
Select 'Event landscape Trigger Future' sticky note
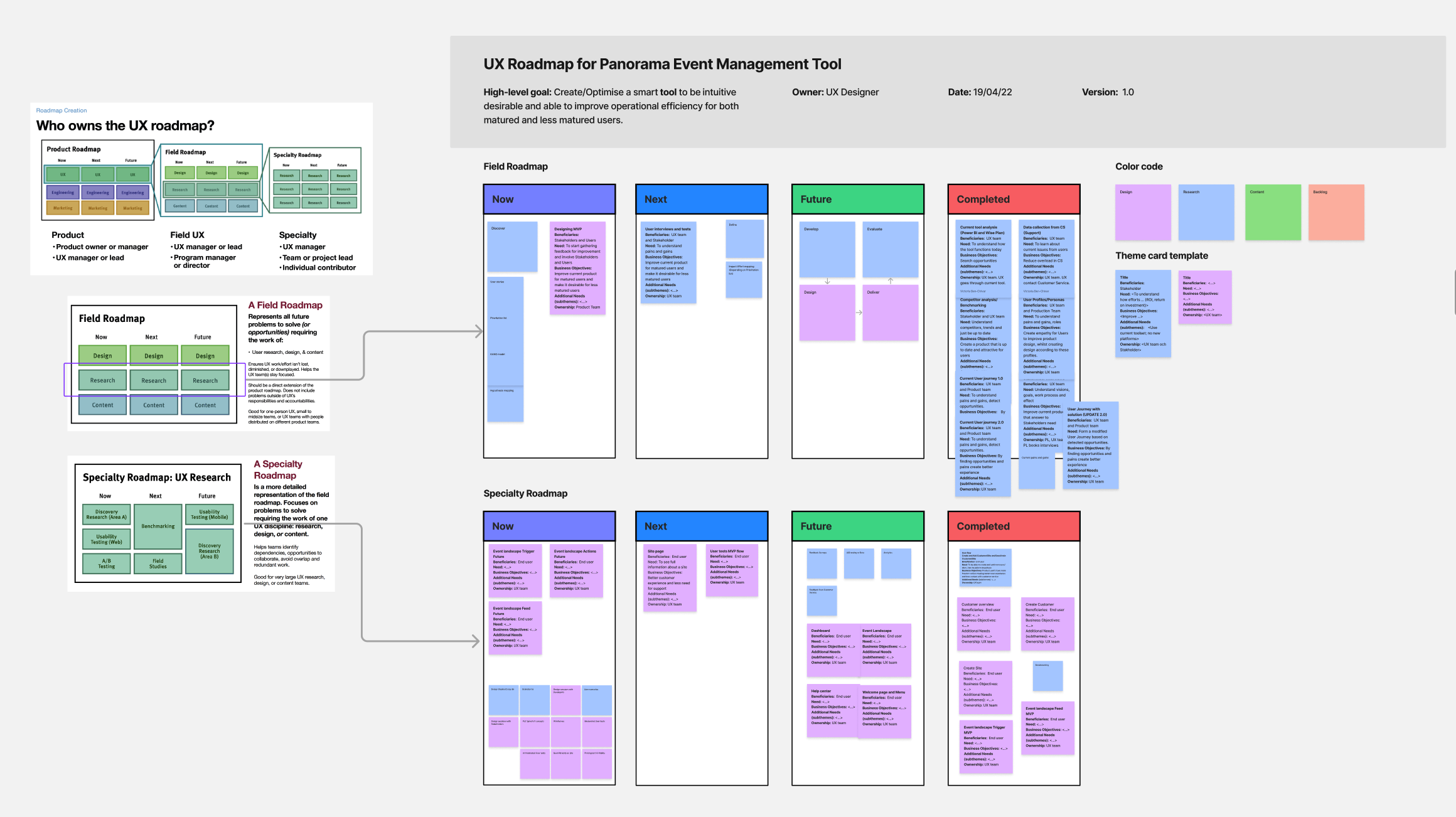click(x=515, y=570)
